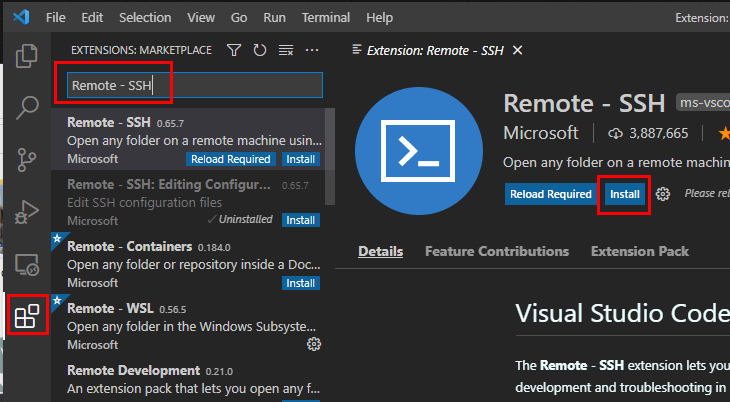730x402 pixels.
Task: Clear extensions search results
Action: pyautogui.click(x=286, y=50)
